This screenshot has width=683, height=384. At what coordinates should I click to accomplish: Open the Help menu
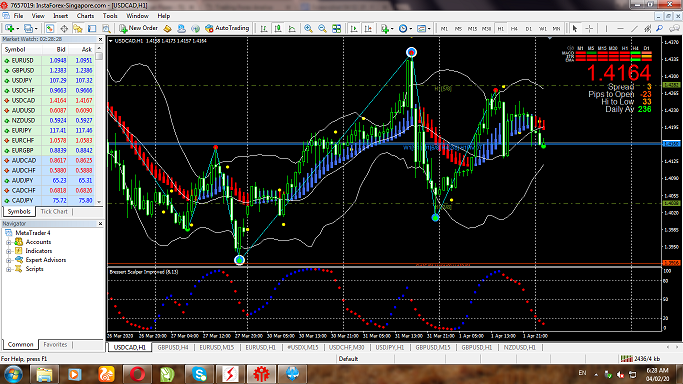pos(164,16)
